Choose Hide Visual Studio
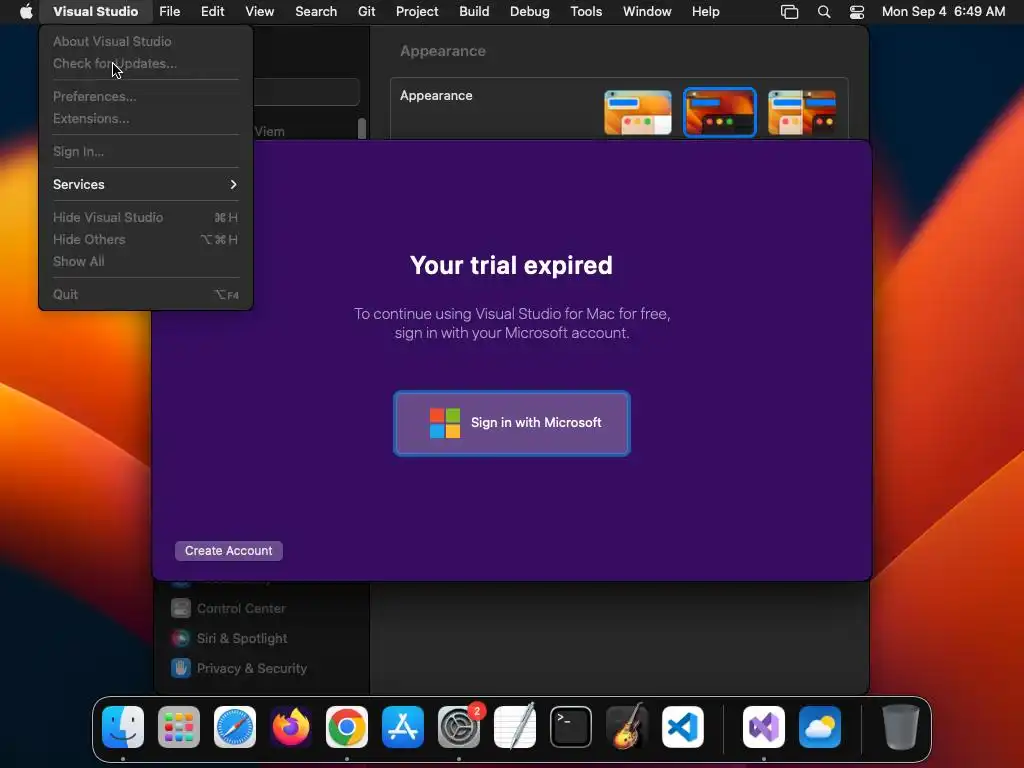 point(145,217)
